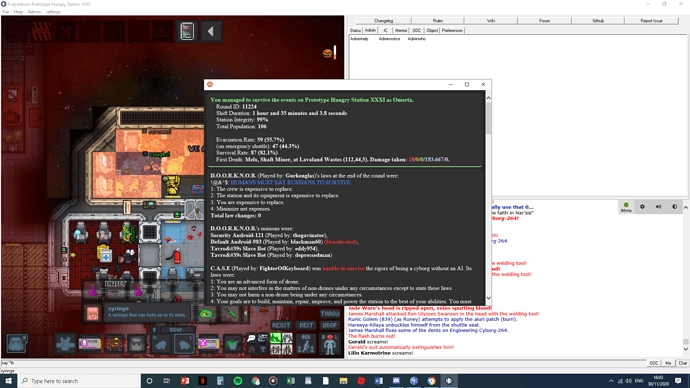The image size is (690, 388).
Task: Select the syringe item in storage
Action: [x=230, y=313]
